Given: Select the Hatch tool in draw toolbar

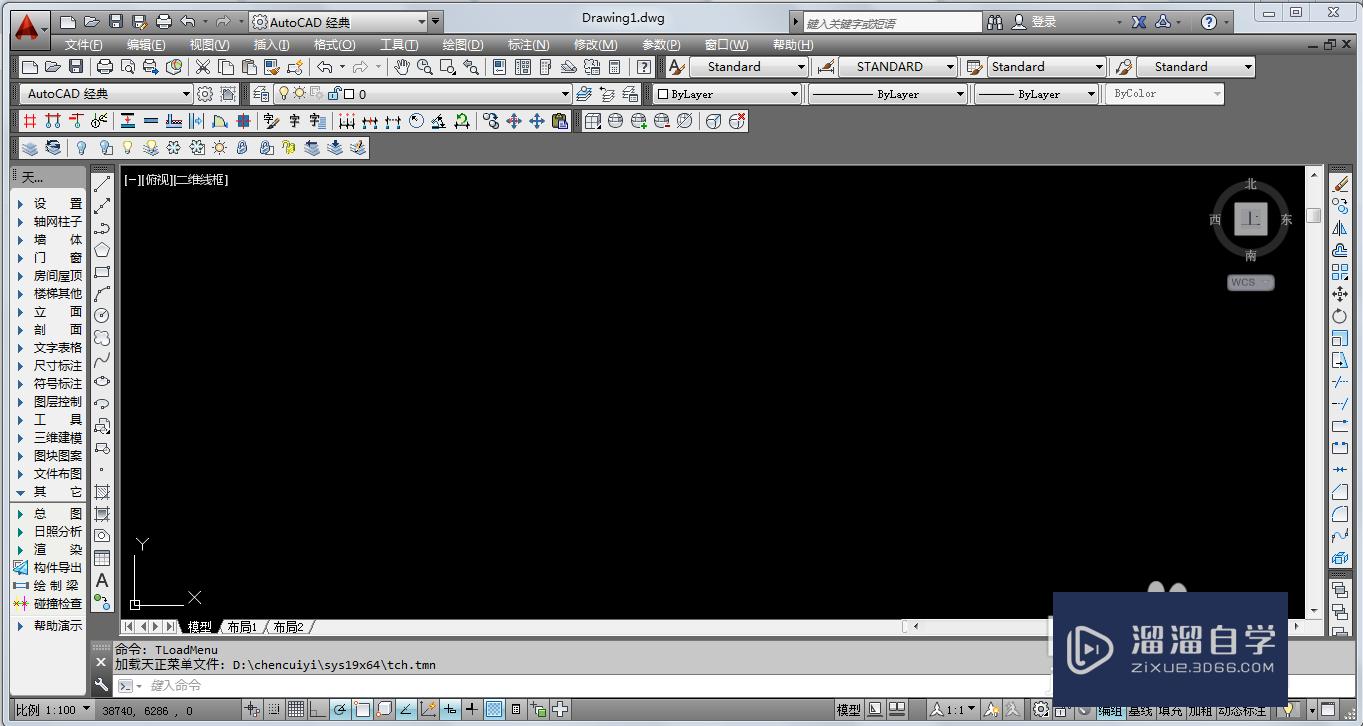Looking at the screenshot, I should pyautogui.click(x=102, y=492).
